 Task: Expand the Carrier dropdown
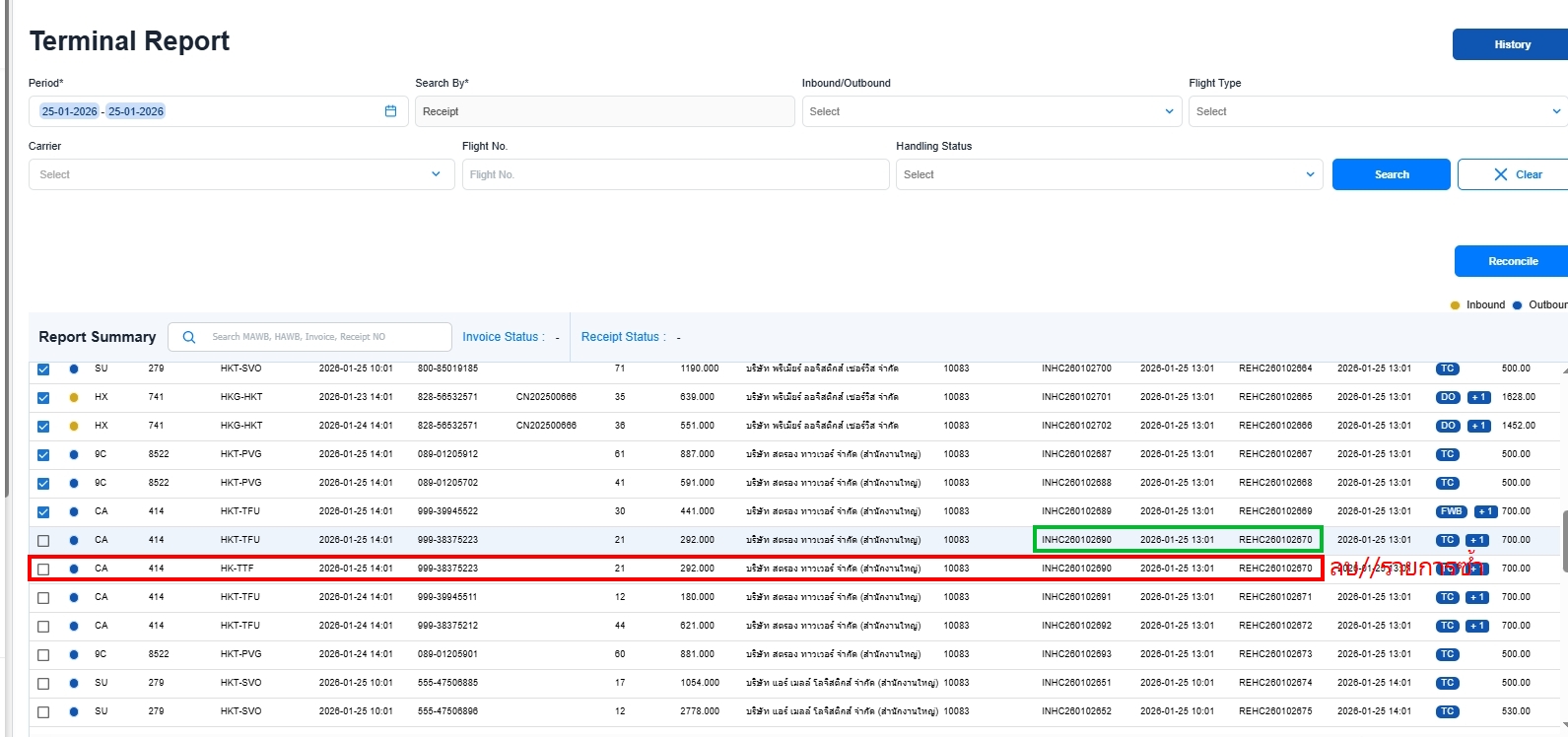click(237, 174)
